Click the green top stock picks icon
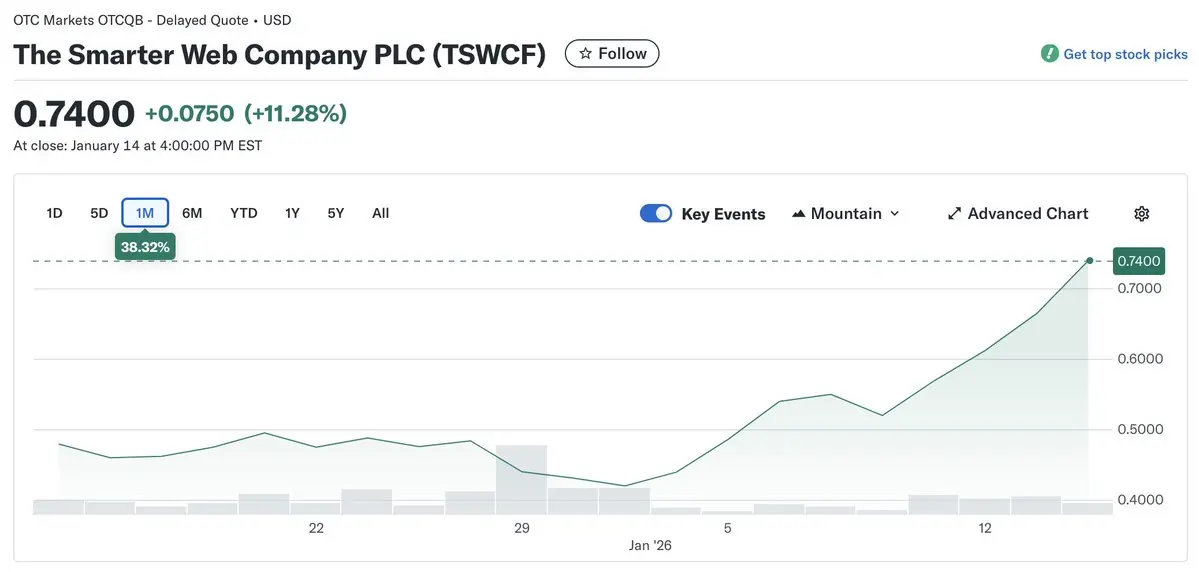Image resolution: width=1199 pixels, height=572 pixels. pyautogui.click(x=1049, y=54)
